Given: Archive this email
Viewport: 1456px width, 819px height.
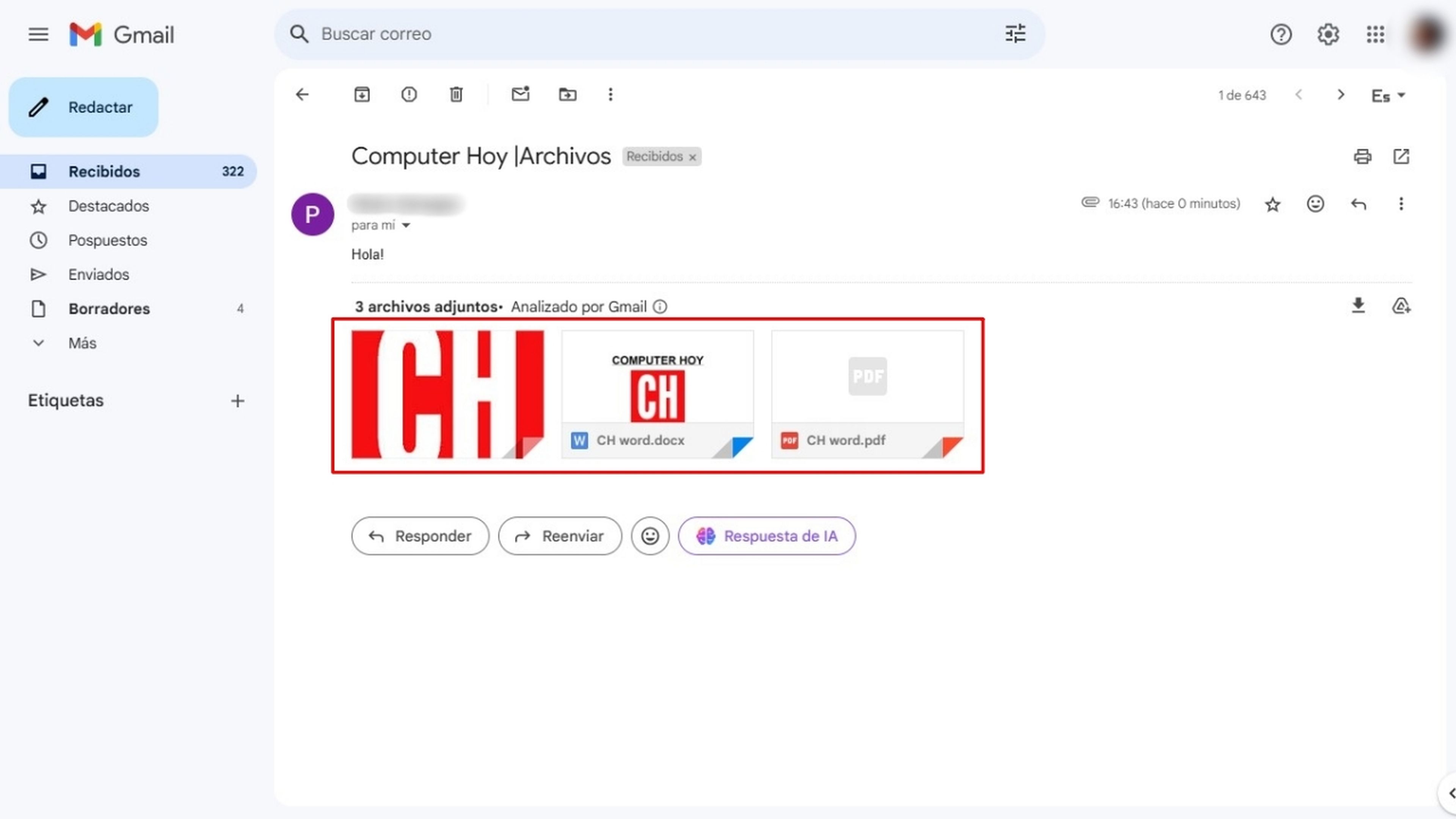Looking at the screenshot, I should coord(362,94).
